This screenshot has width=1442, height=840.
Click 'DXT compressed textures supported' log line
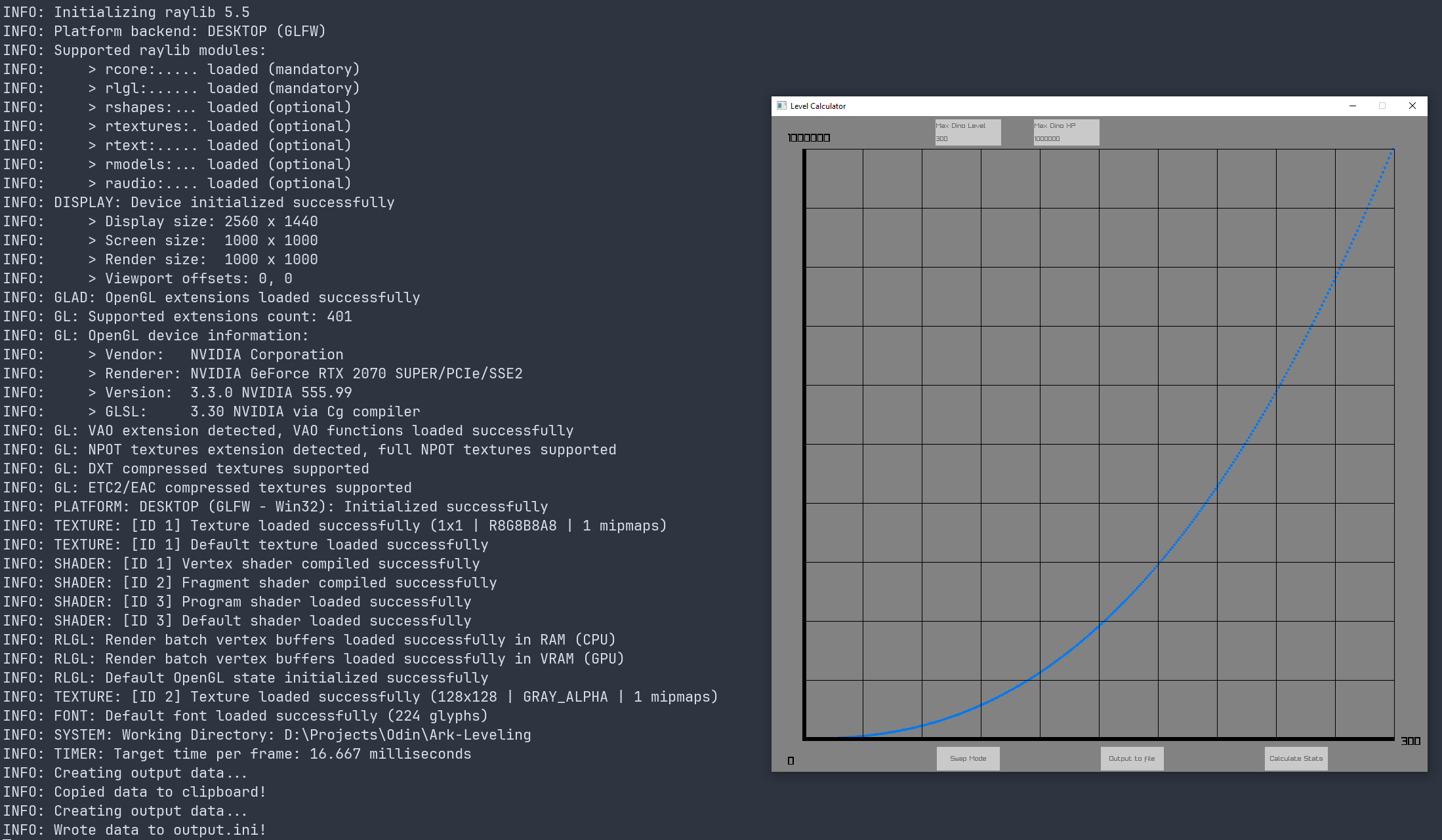click(186, 469)
